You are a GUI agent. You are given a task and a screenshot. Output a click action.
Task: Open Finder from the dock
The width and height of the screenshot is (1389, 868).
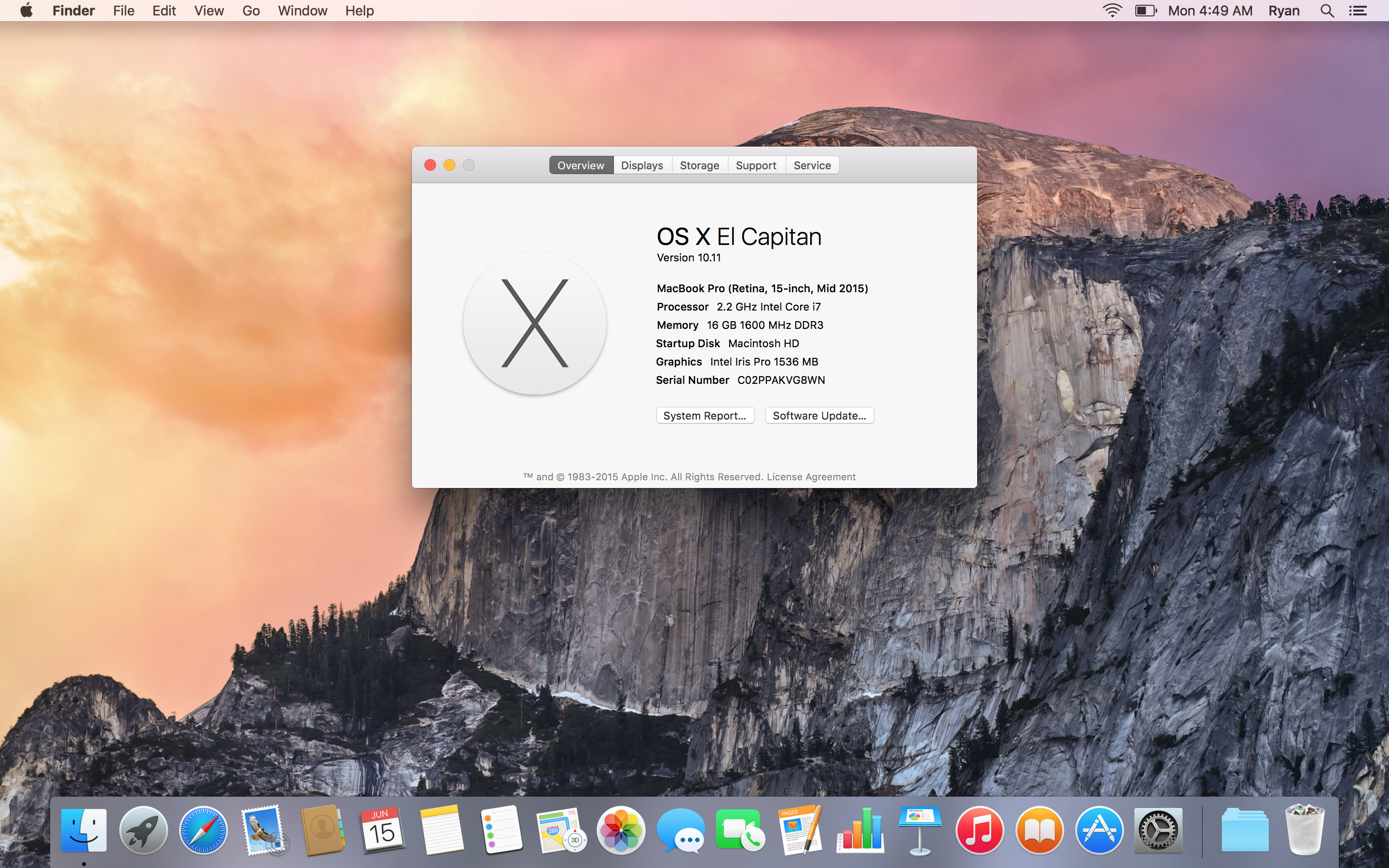coord(85,829)
